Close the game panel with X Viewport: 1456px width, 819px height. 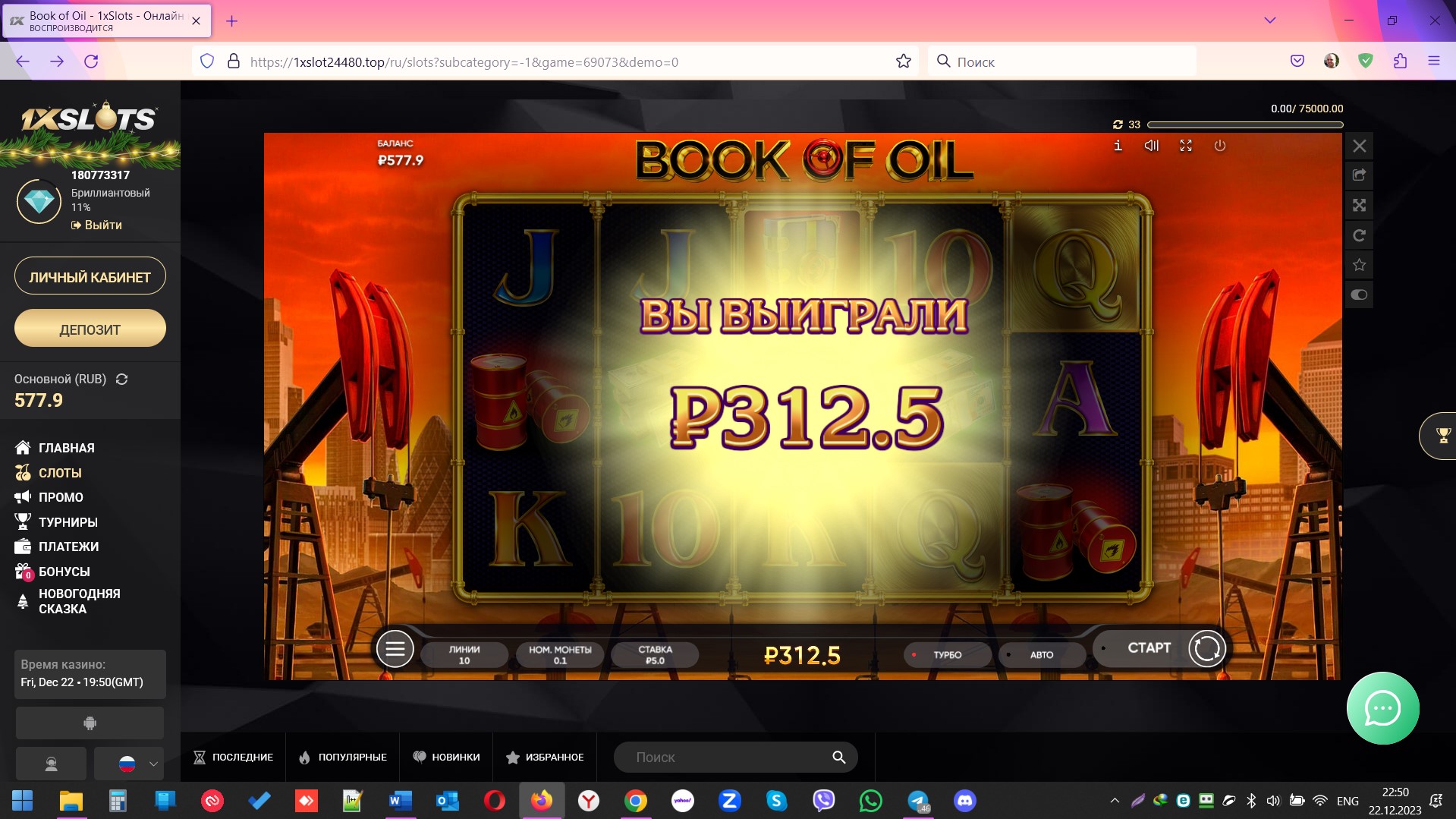pyautogui.click(x=1360, y=146)
